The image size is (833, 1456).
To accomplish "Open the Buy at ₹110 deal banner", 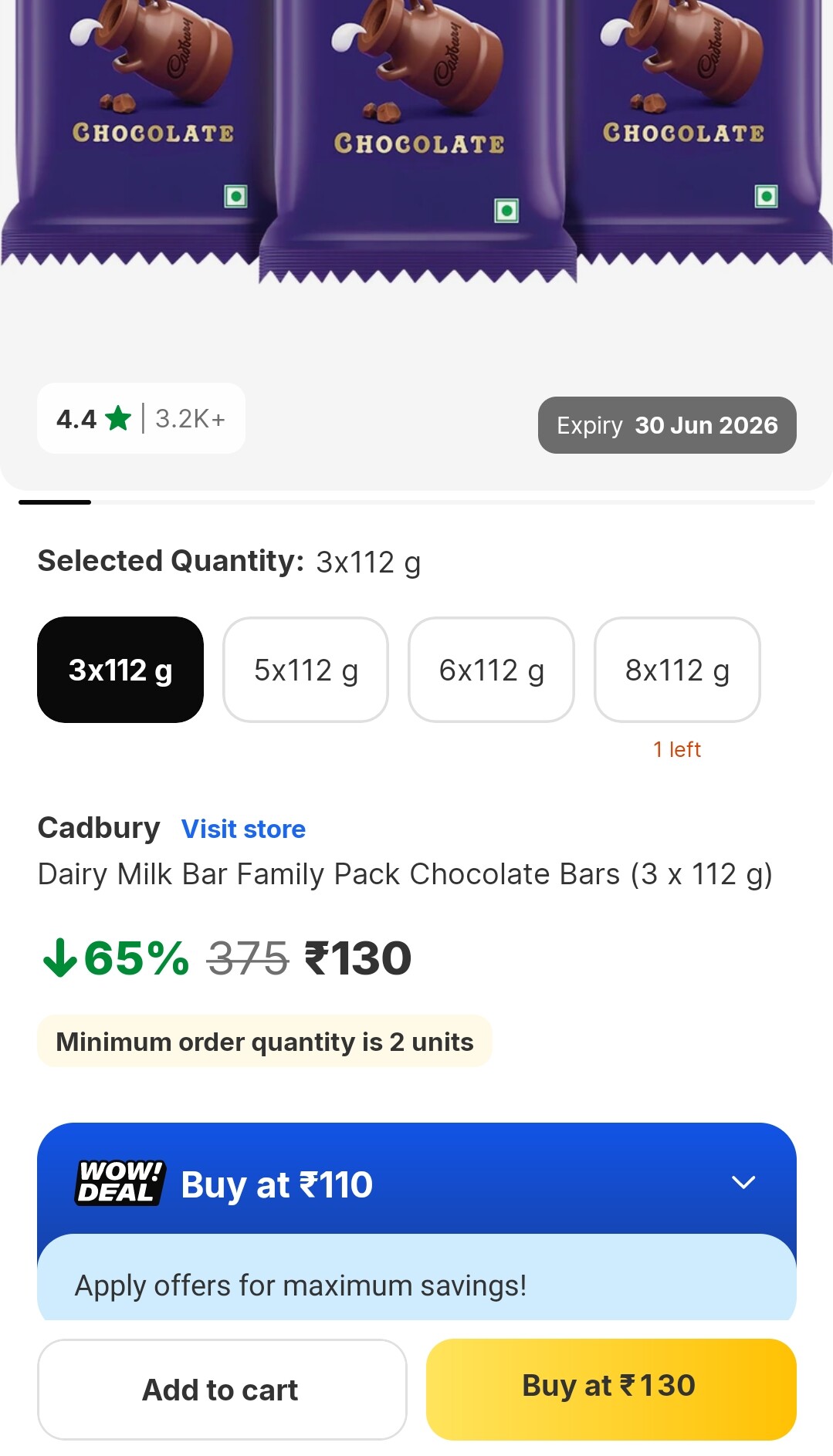I will [417, 1181].
